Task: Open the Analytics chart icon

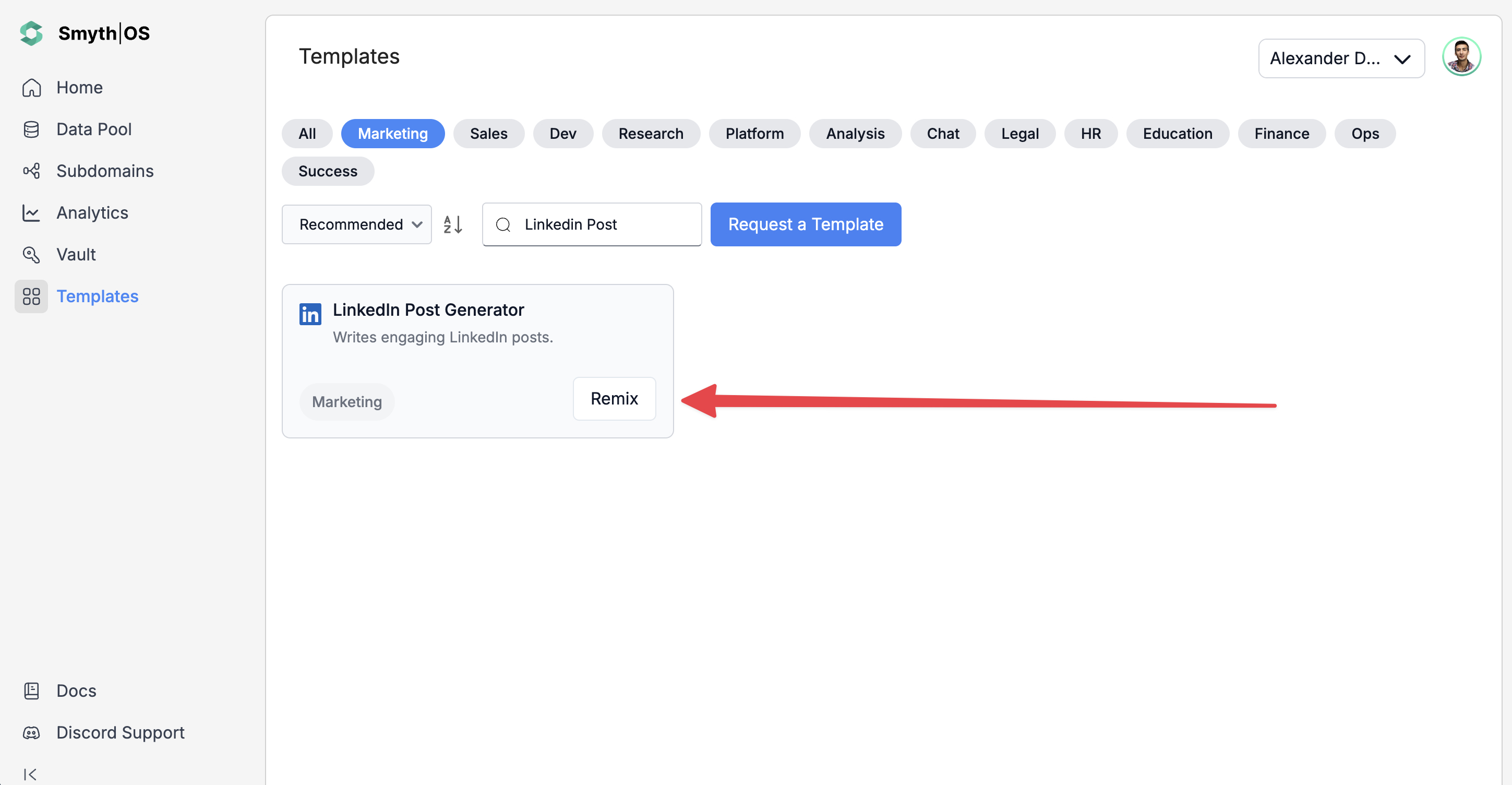Action: point(31,212)
